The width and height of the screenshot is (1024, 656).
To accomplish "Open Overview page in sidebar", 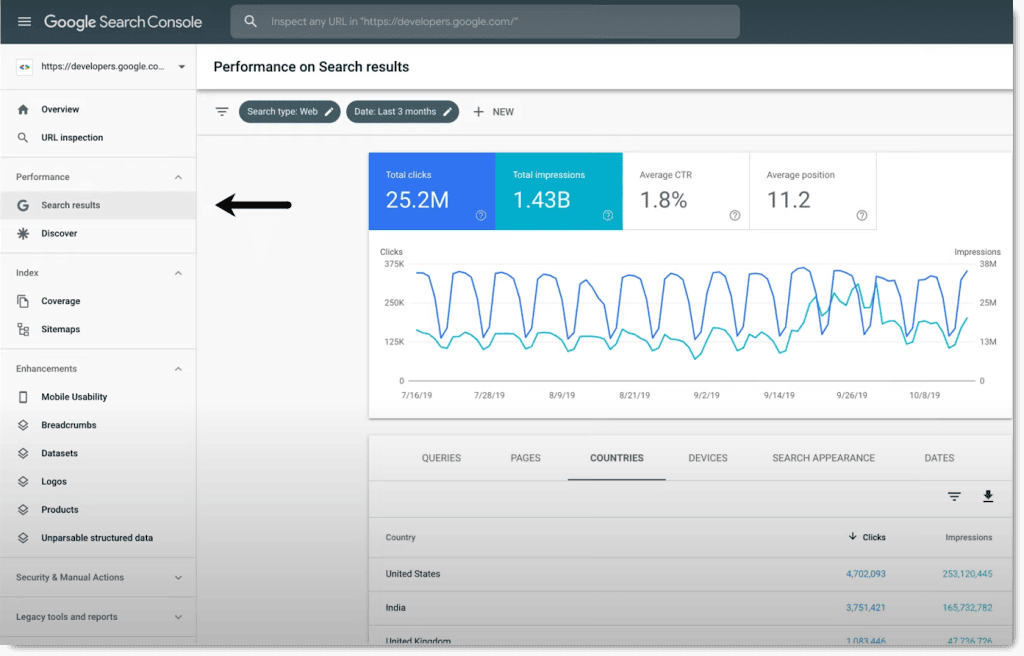I will (x=98, y=109).
